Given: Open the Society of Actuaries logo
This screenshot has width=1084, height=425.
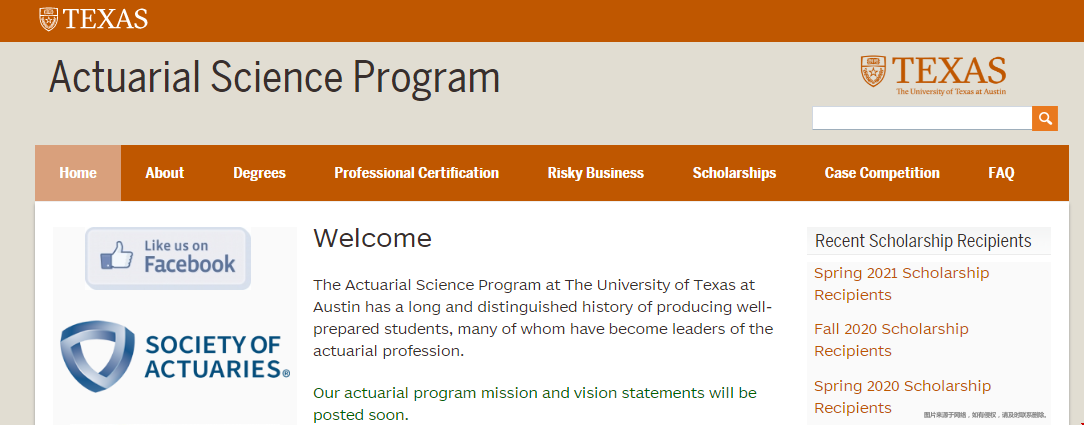Looking at the screenshot, I should click(x=175, y=356).
